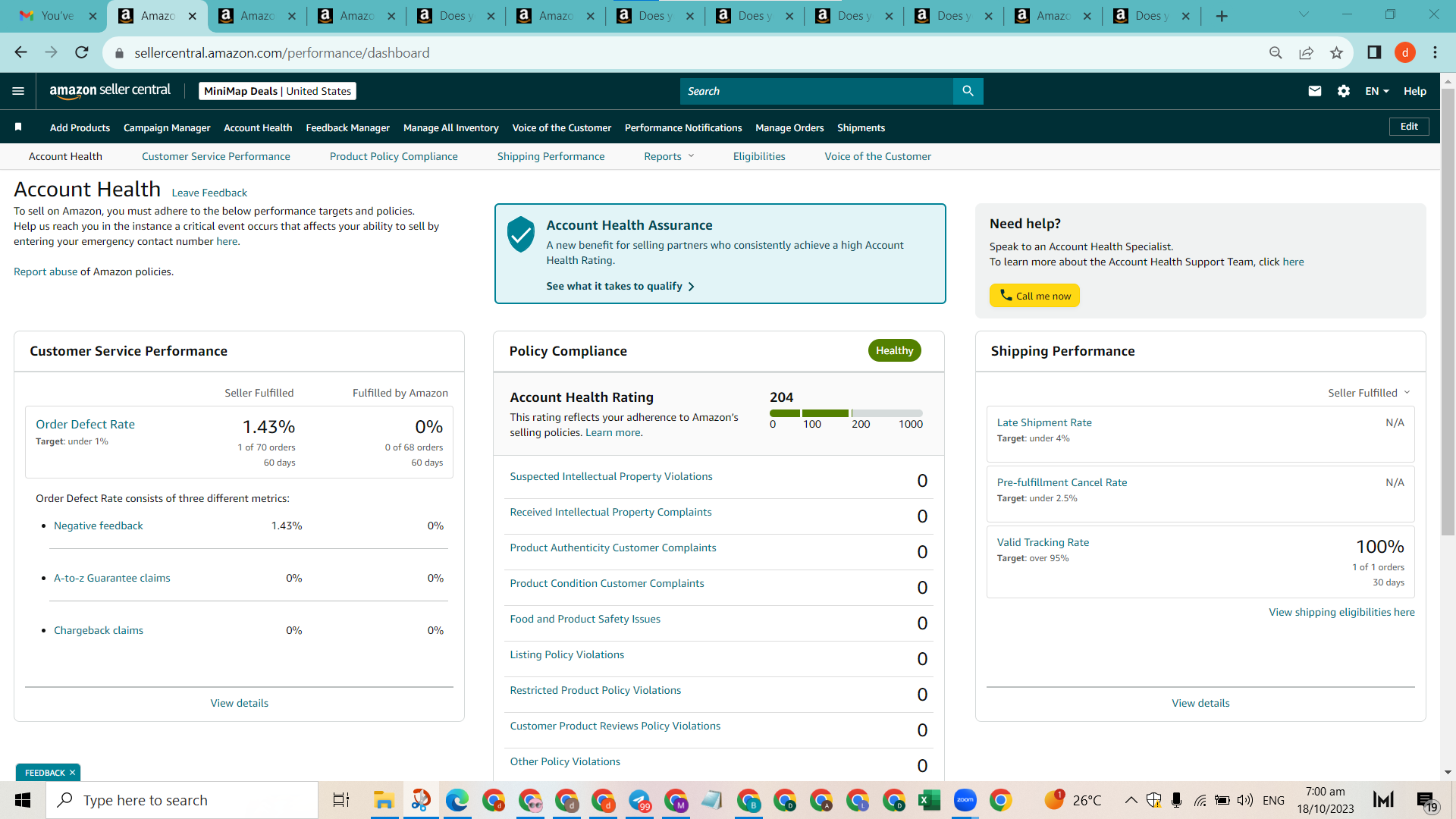Click the bookmark flag icon
1456x819 pixels.
coord(18,127)
